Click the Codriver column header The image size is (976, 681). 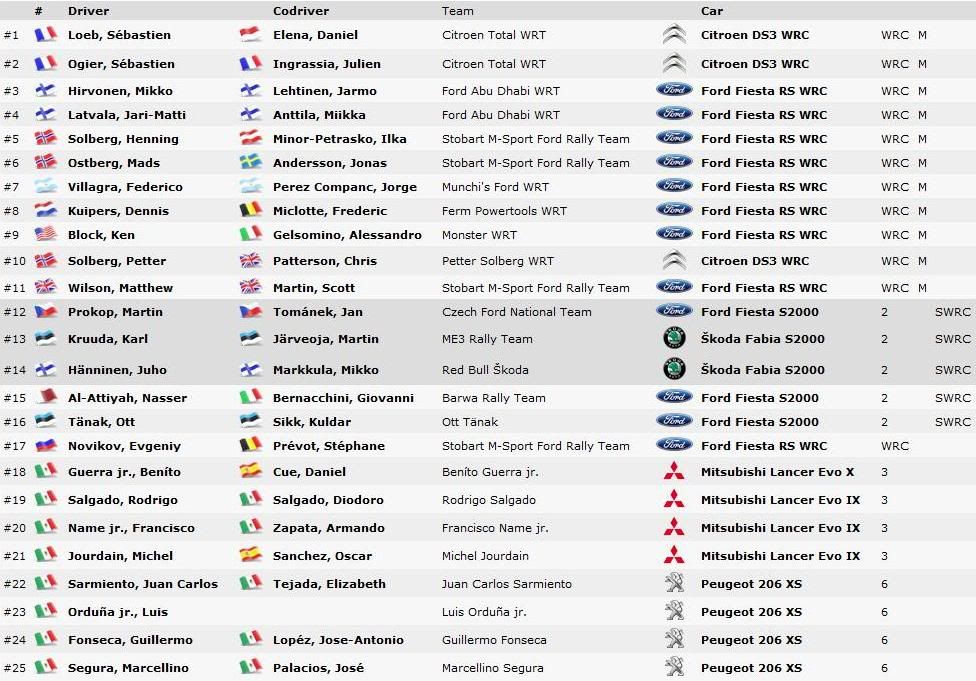(299, 11)
